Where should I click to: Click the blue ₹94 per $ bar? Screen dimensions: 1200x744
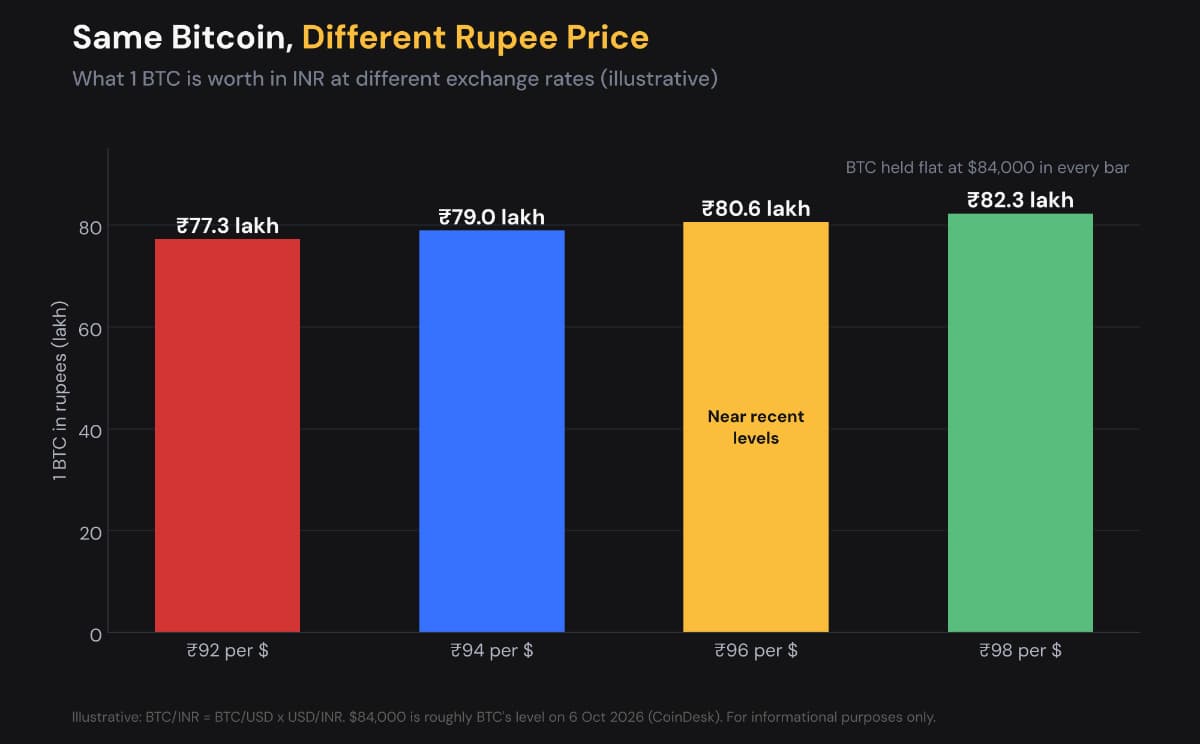[492, 431]
